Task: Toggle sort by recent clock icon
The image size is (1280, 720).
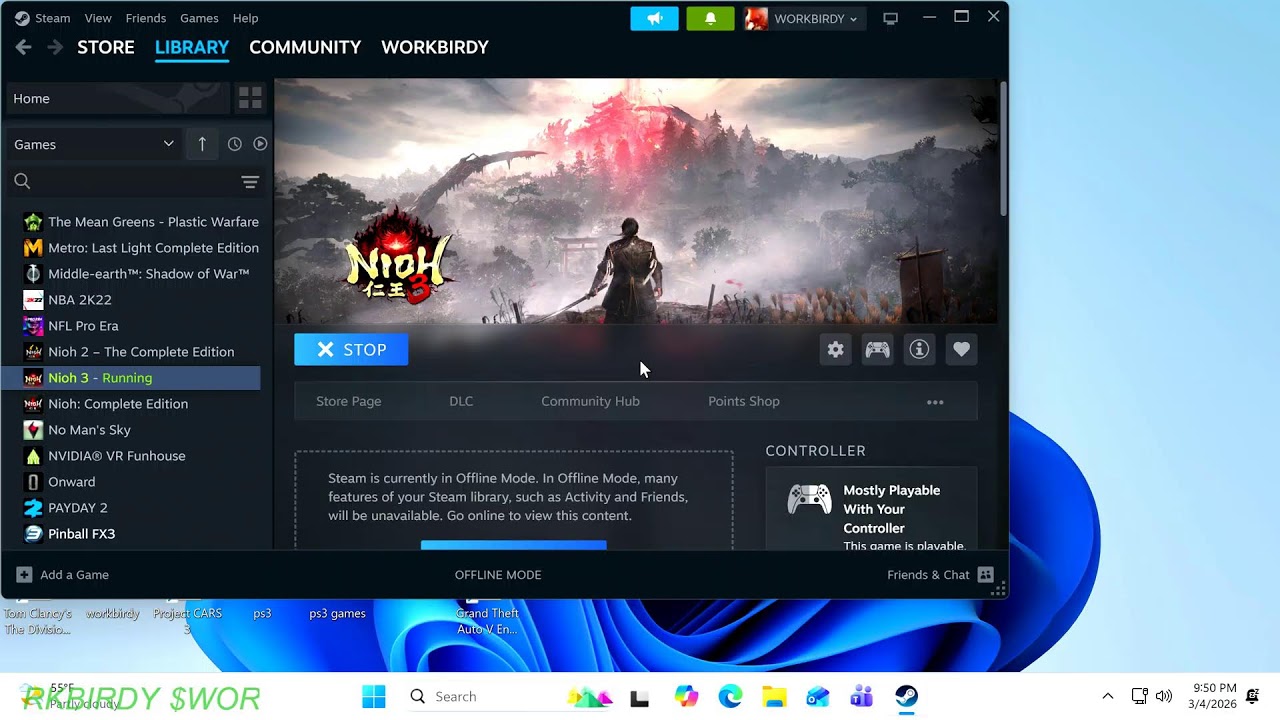Action: tap(234, 144)
